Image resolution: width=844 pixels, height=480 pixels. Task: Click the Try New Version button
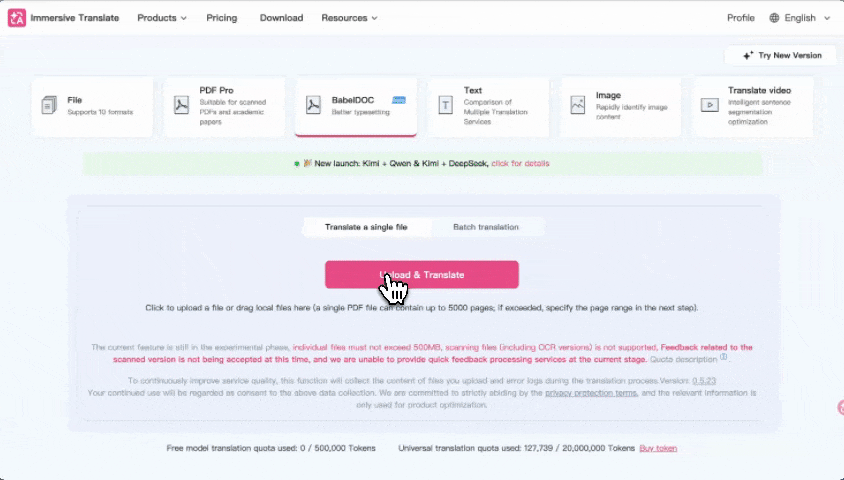(x=781, y=55)
